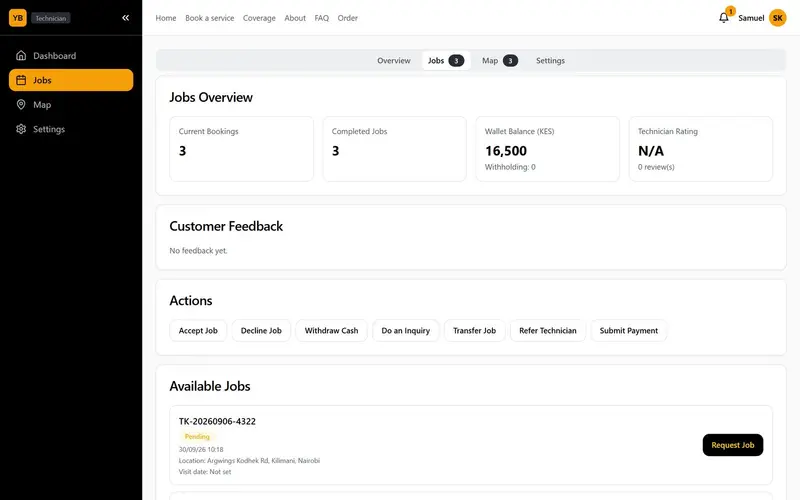Click the Completed Jobs card

pos(394,148)
